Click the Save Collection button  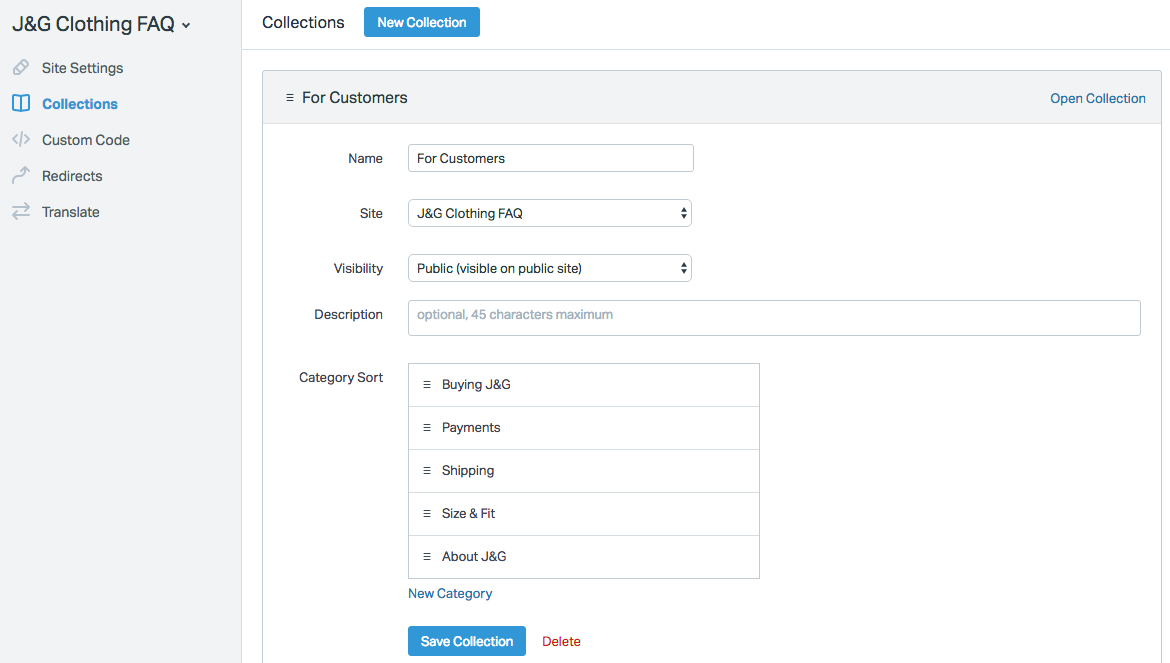(466, 641)
